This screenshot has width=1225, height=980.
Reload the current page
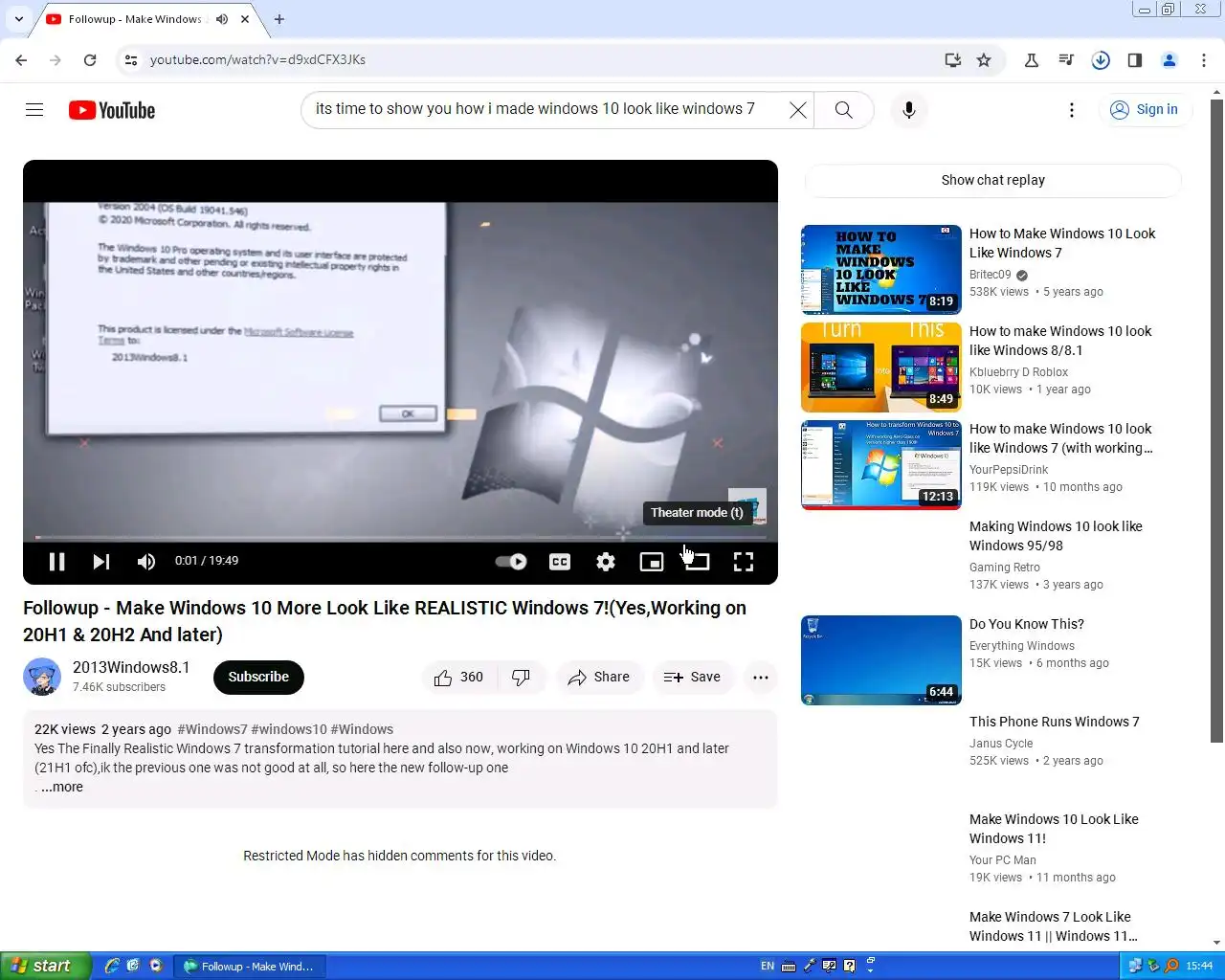[90, 59]
